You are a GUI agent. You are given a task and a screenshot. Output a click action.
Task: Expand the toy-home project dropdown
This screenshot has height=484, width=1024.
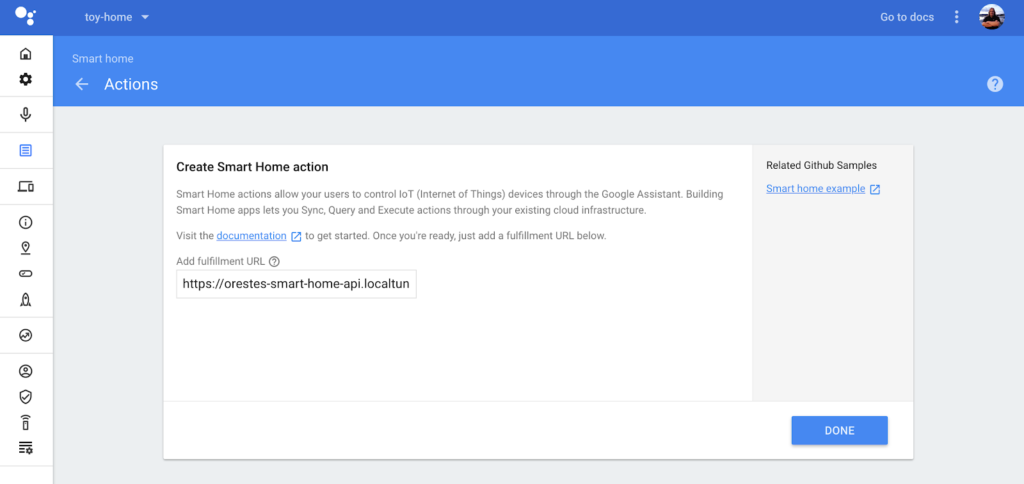117,17
